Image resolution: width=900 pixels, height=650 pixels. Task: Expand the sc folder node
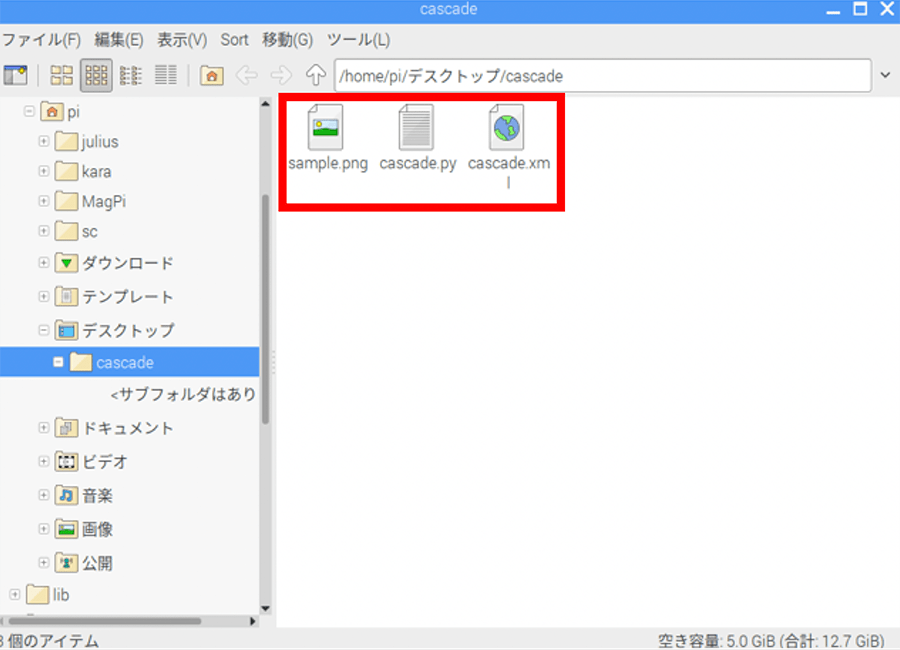pos(44,230)
